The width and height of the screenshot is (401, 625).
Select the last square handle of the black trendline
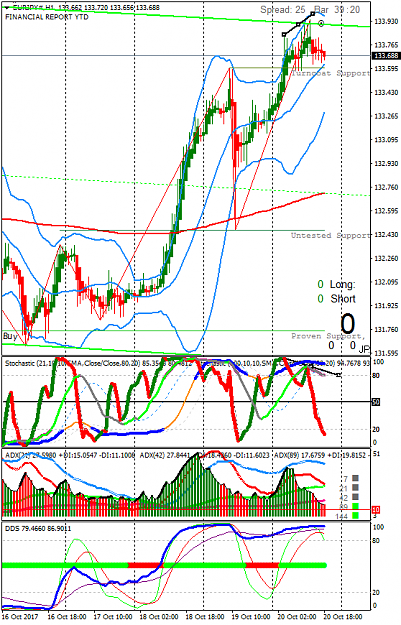point(313,14)
